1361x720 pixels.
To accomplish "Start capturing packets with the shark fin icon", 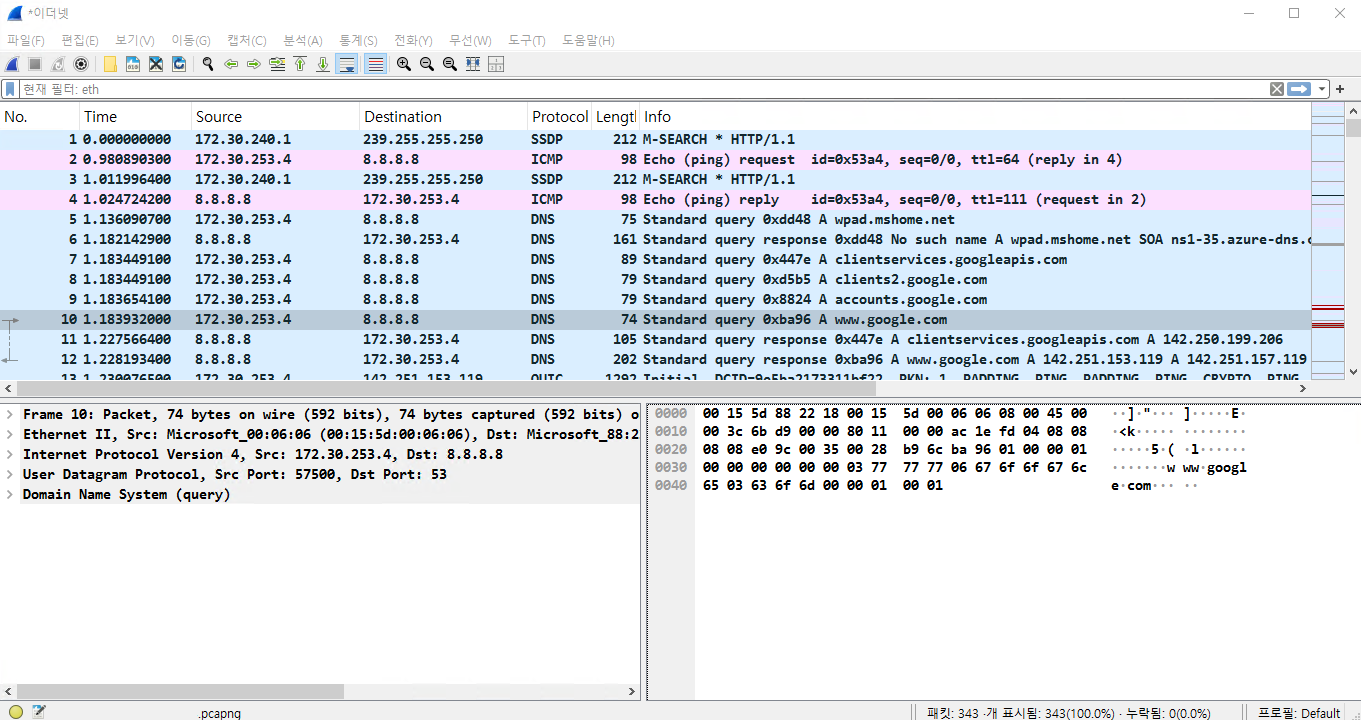I will point(13,64).
